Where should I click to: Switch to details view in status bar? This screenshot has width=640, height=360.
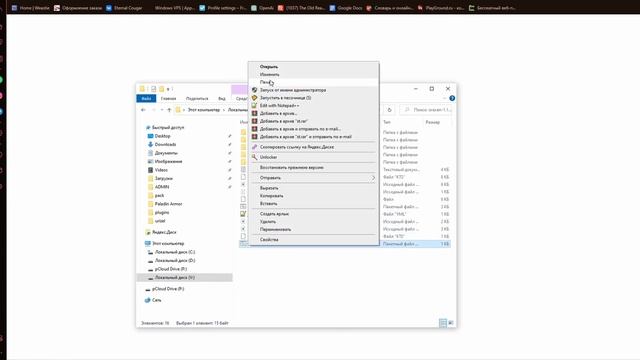click(x=443, y=323)
